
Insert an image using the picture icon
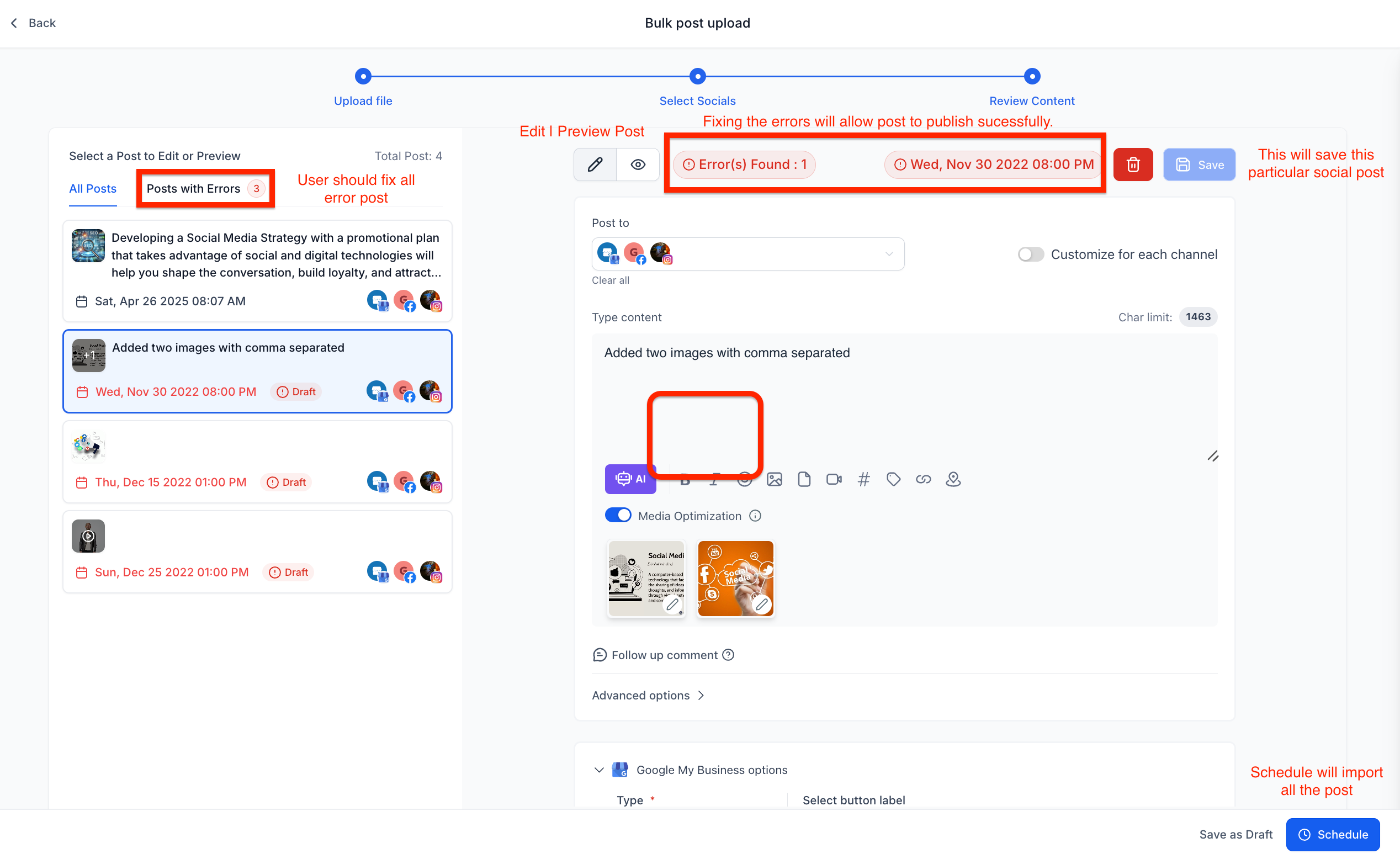775,480
